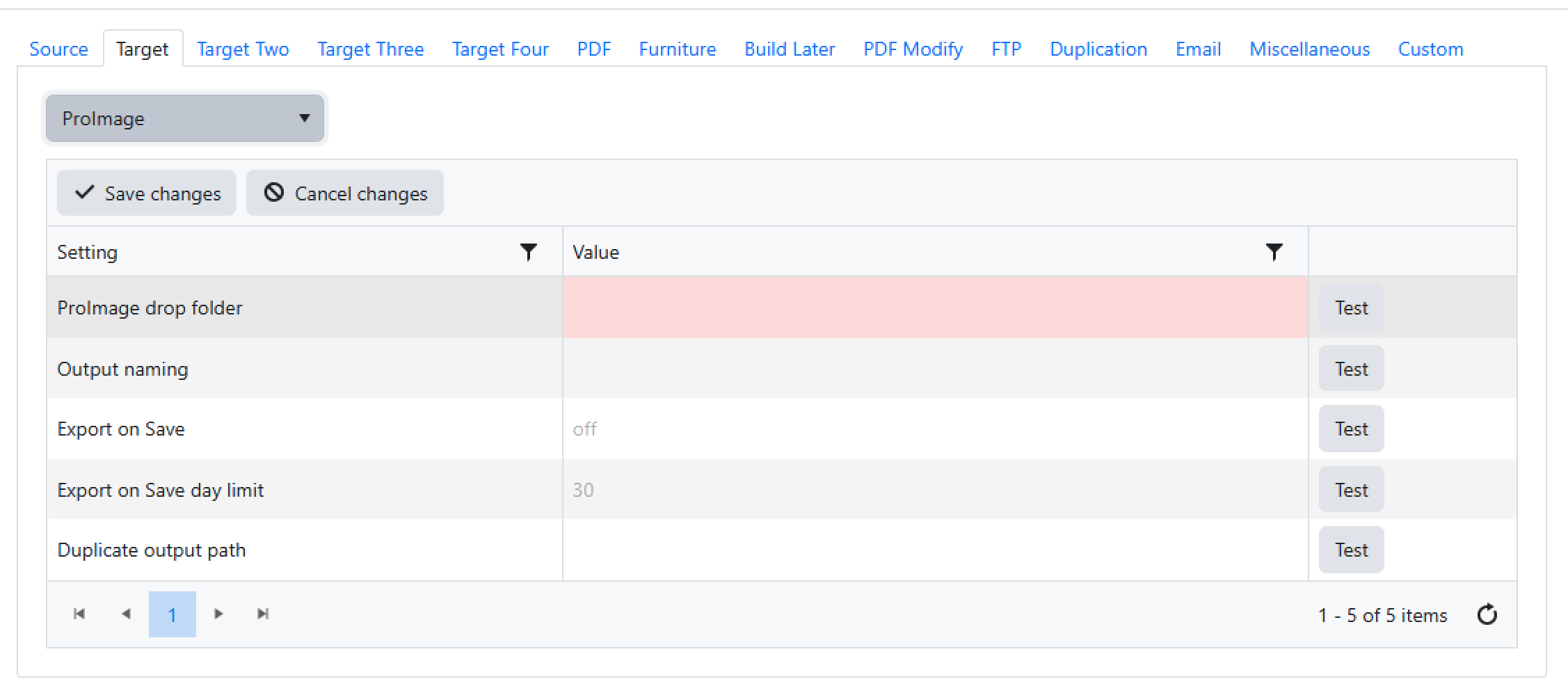Test the ProImage drop folder setting
Image resolution: width=1568 pixels, height=693 pixels.
(1351, 308)
